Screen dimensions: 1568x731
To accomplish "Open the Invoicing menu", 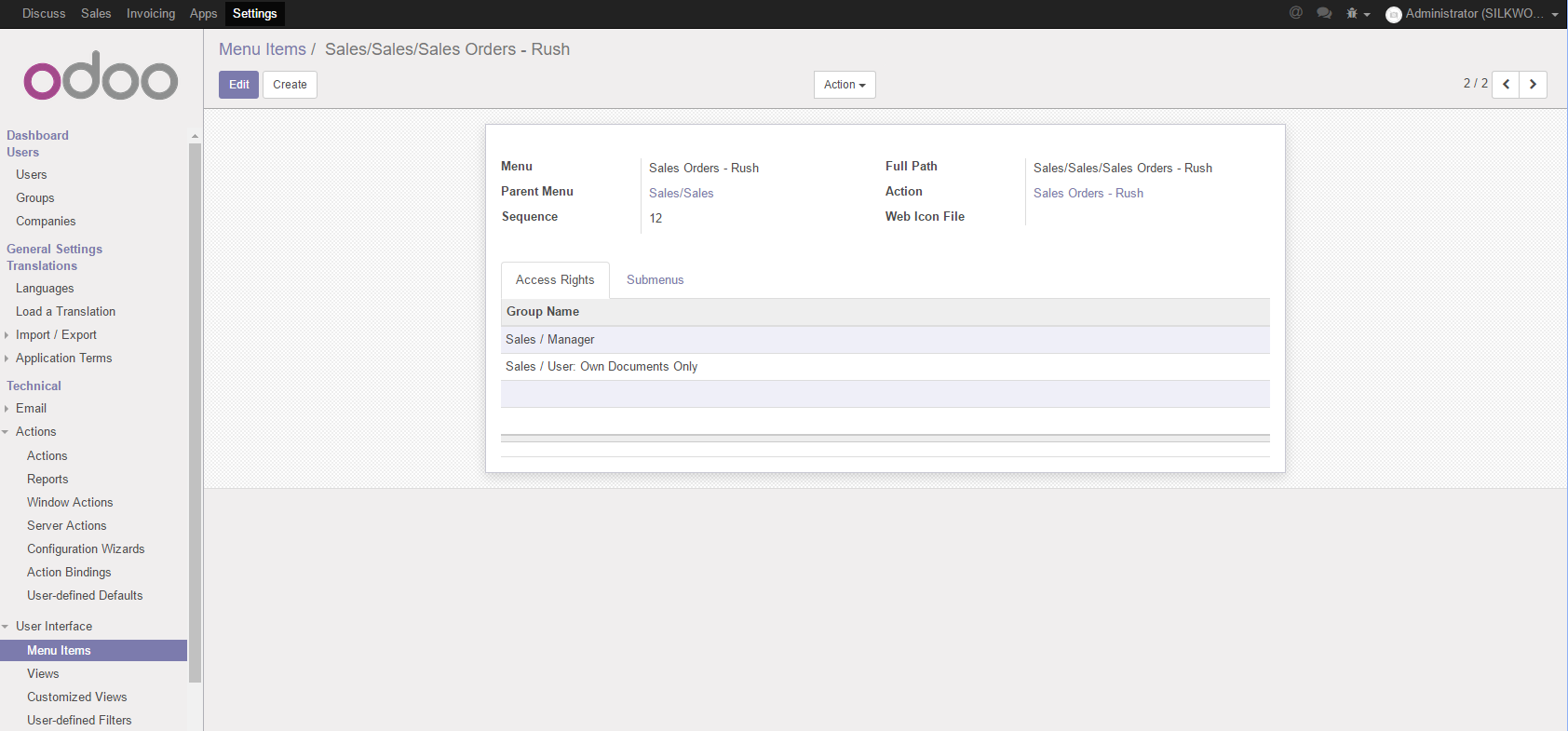I will tap(151, 14).
